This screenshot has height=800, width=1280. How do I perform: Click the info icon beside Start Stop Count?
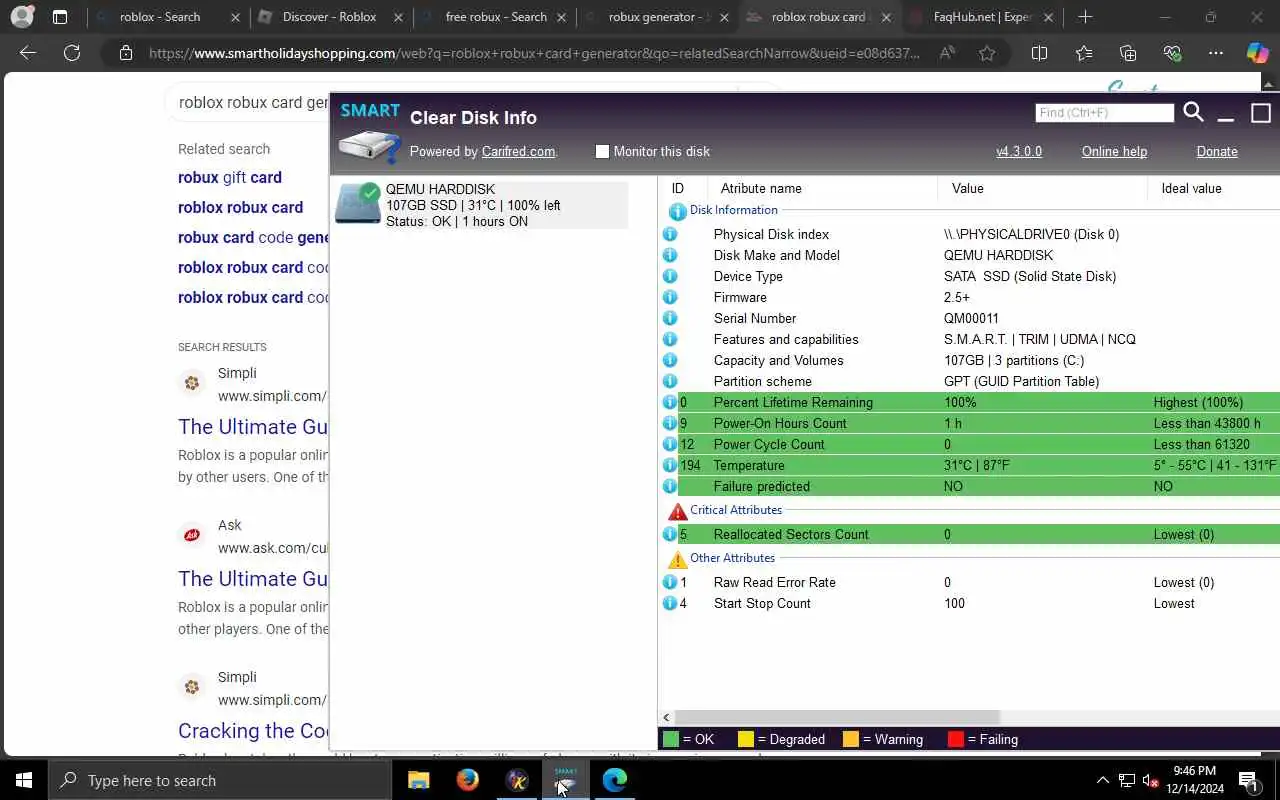(x=670, y=603)
